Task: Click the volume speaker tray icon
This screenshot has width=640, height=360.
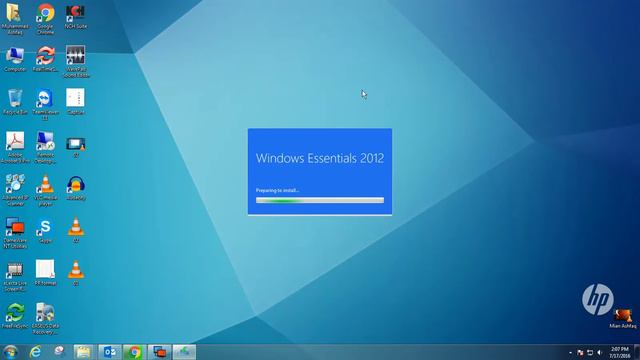Action: [599, 353]
